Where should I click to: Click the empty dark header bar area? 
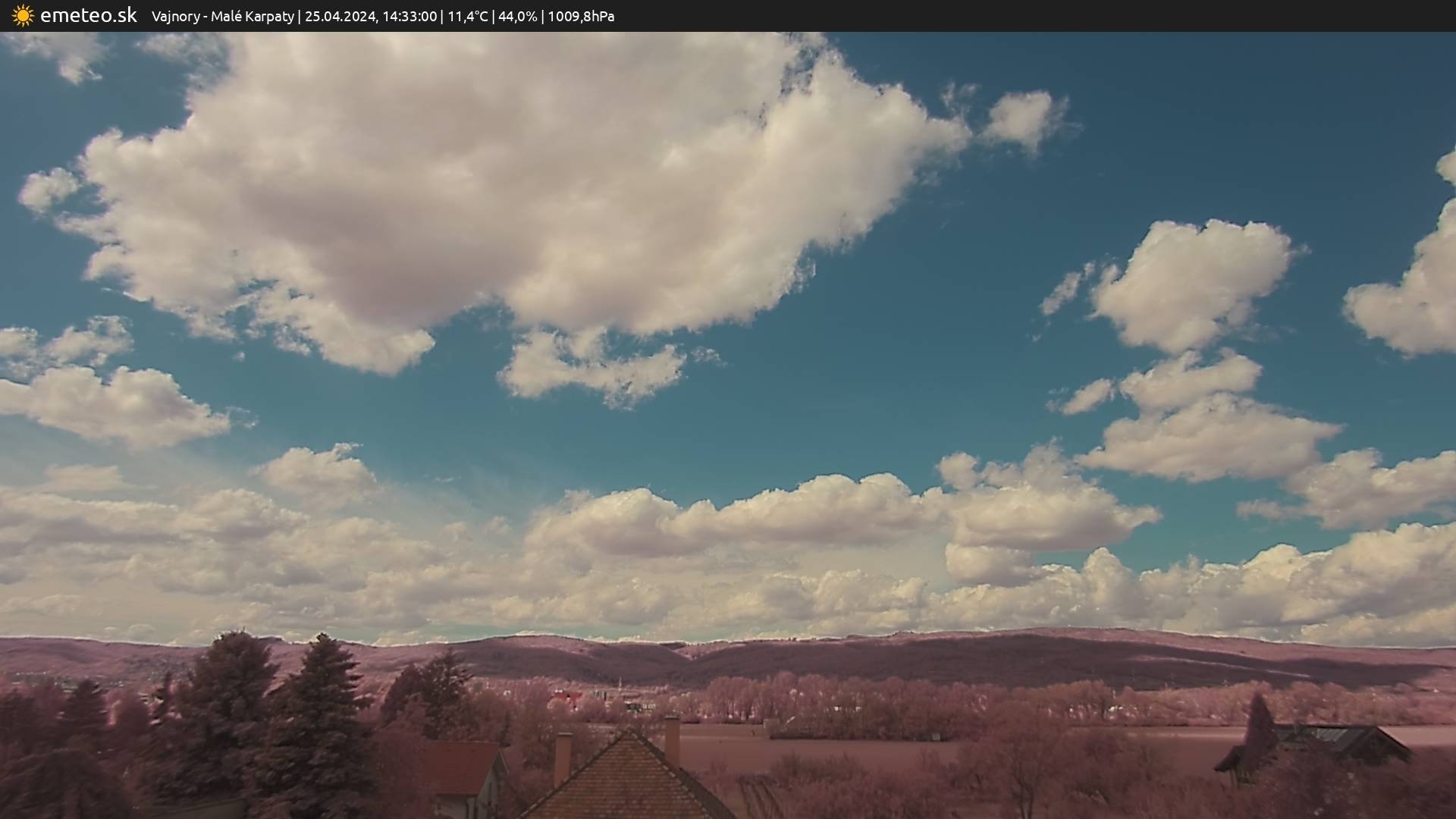pyautogui.click(x=1062, y=16)
